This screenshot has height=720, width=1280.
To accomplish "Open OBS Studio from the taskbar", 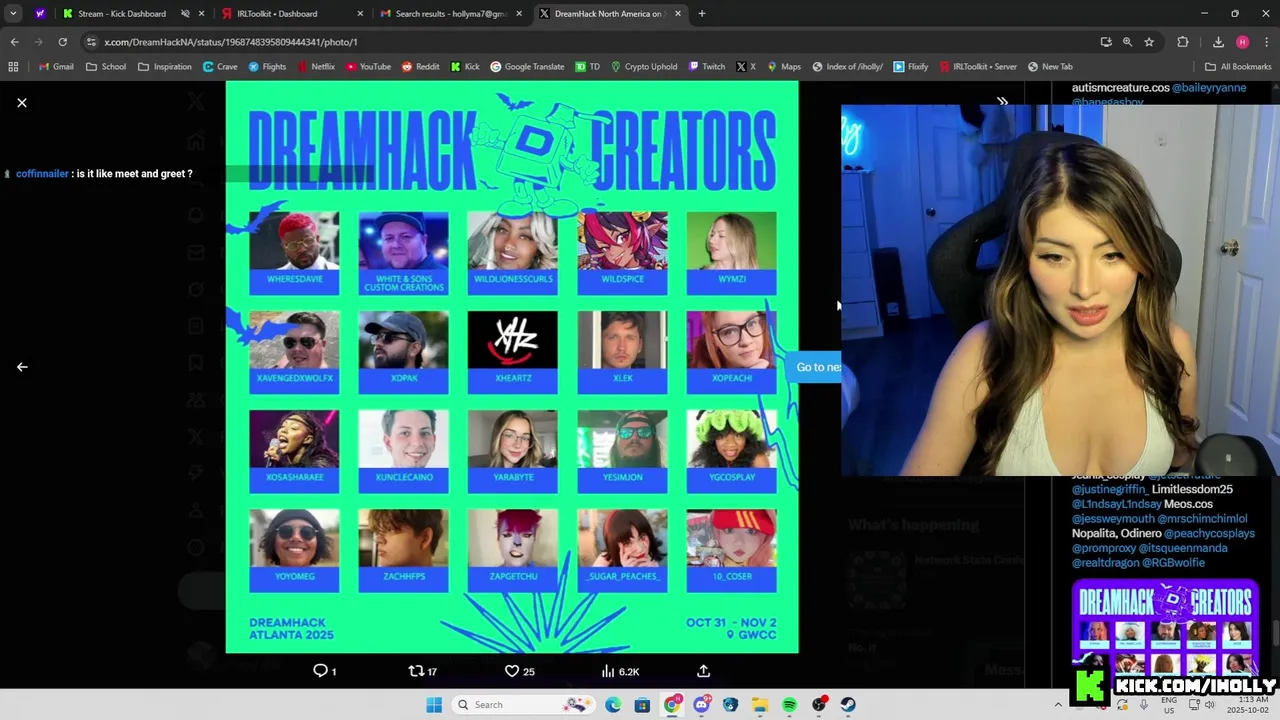I will coord(819,705).
